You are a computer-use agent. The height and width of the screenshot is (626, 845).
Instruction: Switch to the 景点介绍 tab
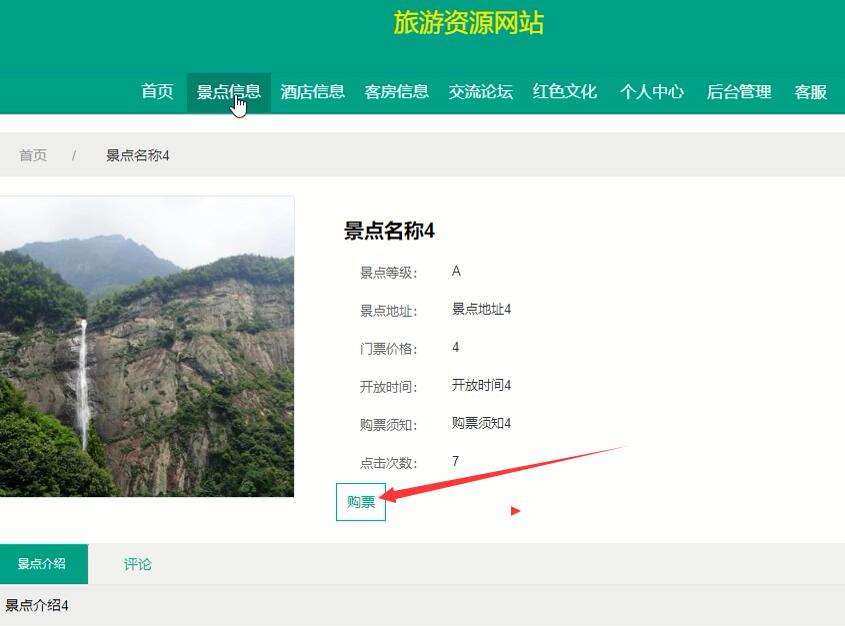point(44,564)
